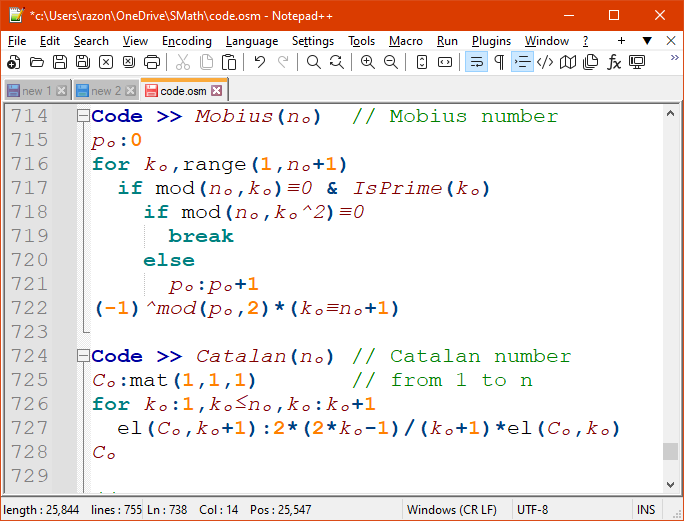Open the Encoding menu
This screenshot has height=521, width=684.
pos(186,41)
